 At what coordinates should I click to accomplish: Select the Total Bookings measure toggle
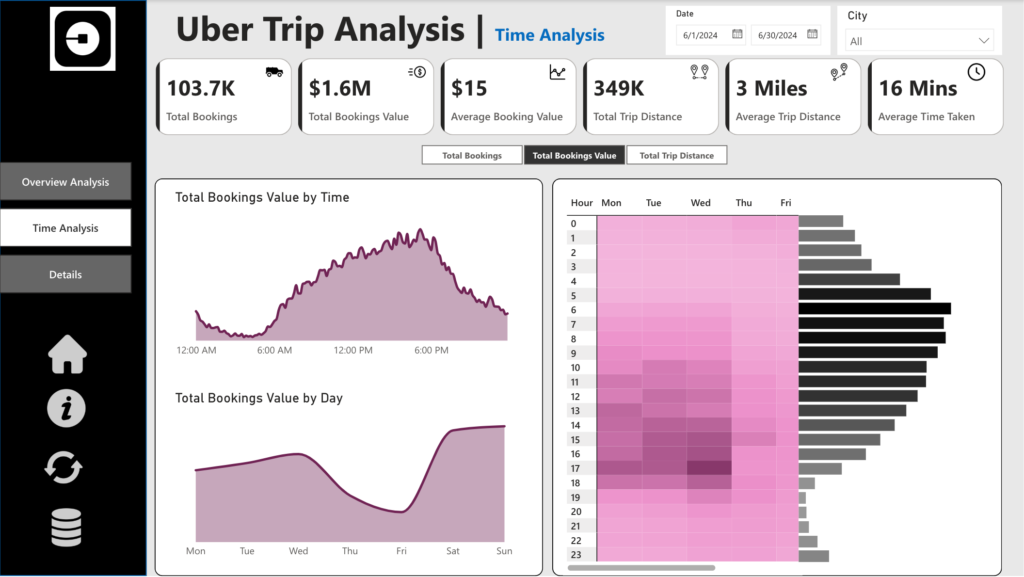click(x=472, y=155)
